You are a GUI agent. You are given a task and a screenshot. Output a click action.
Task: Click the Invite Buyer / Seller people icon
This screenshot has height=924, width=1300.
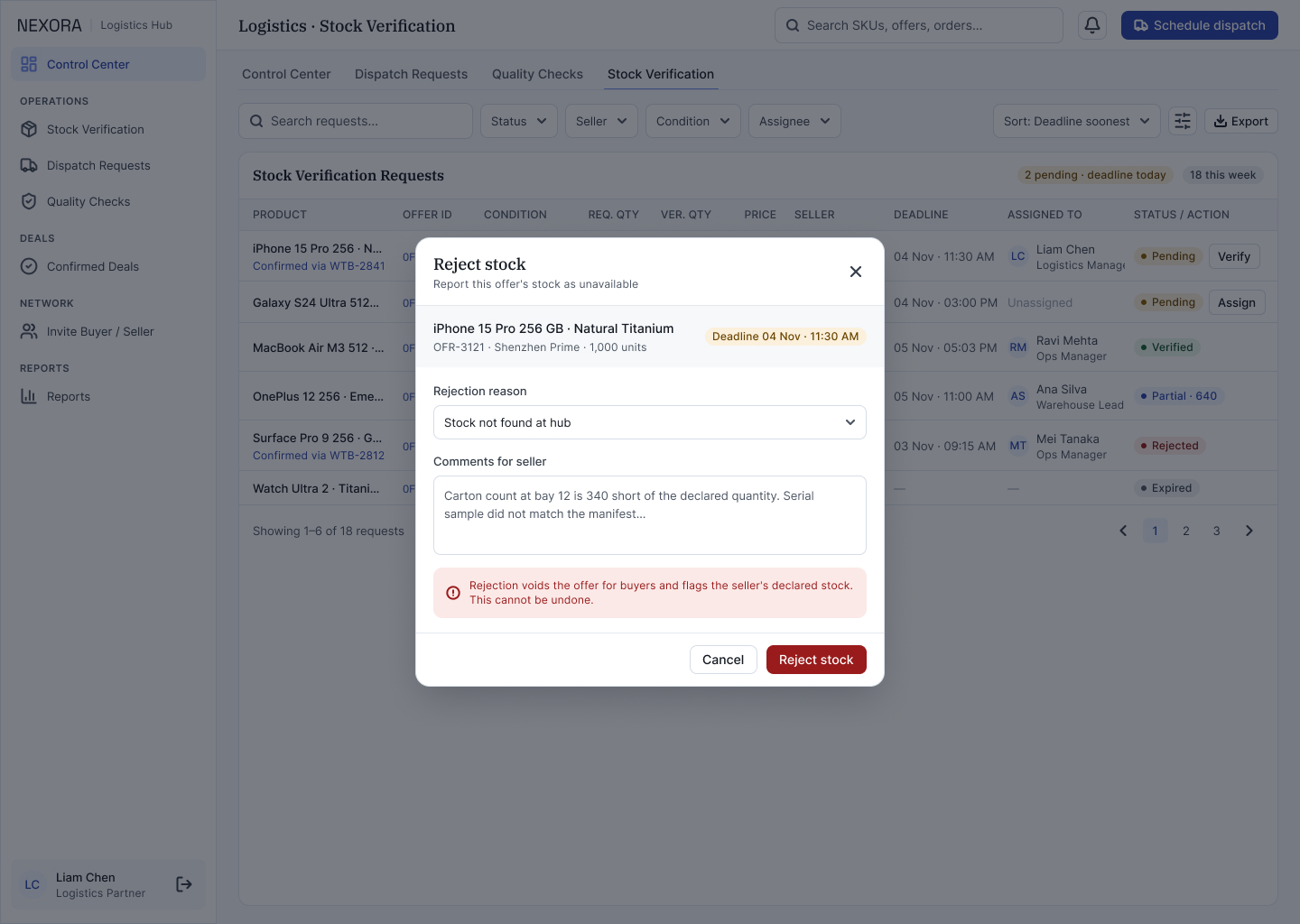(29, 331)
